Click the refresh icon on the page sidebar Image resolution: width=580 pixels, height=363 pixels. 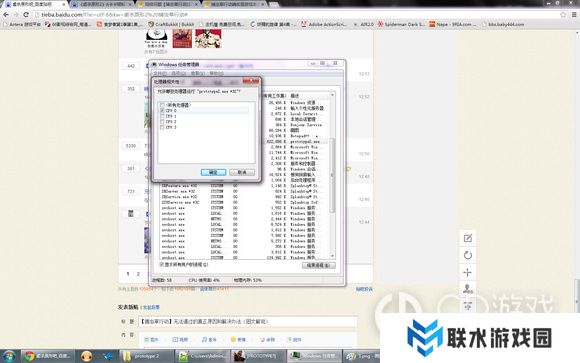click(468, 255)
